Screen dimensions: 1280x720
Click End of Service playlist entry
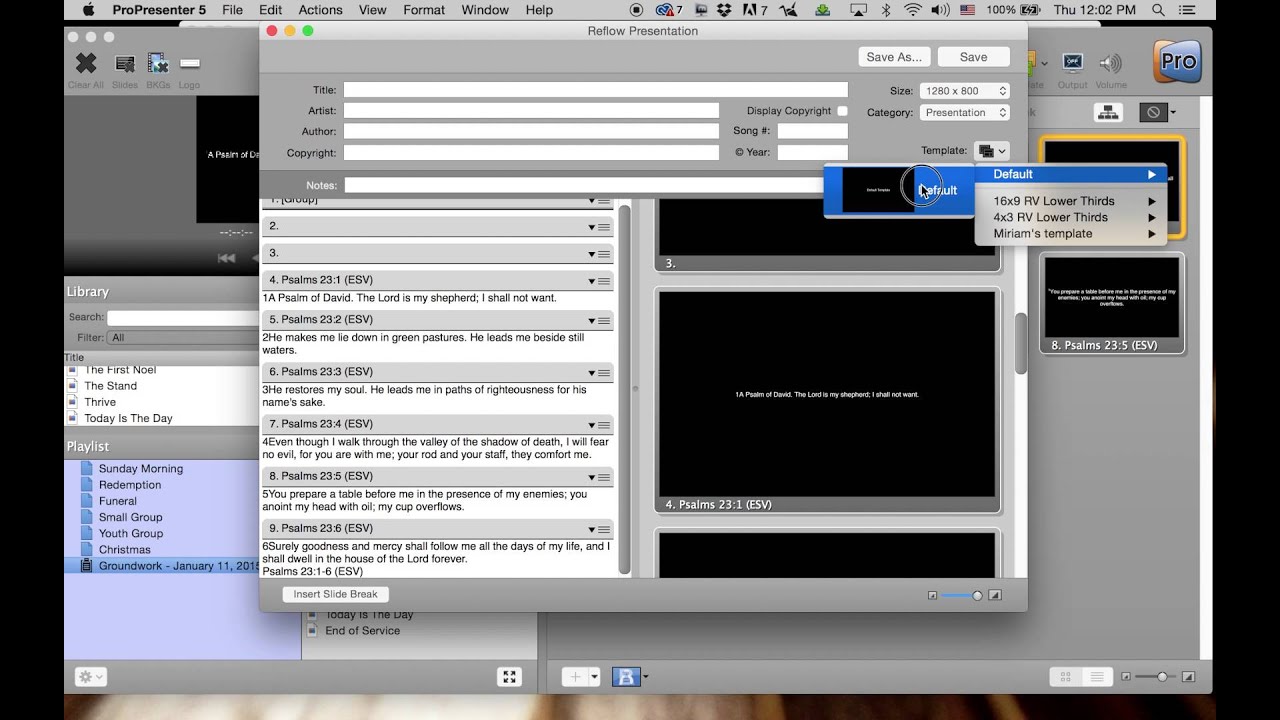pyautogui.click(x=362, y=631)
